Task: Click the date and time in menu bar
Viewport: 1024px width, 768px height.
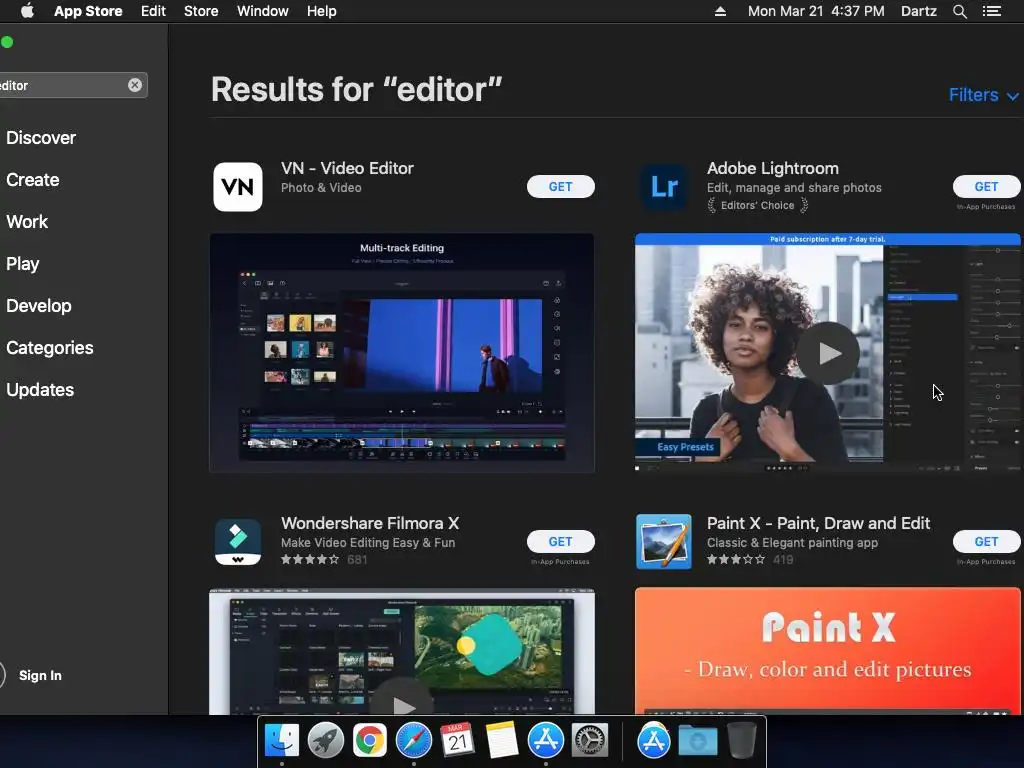Action: coord(816,11)
